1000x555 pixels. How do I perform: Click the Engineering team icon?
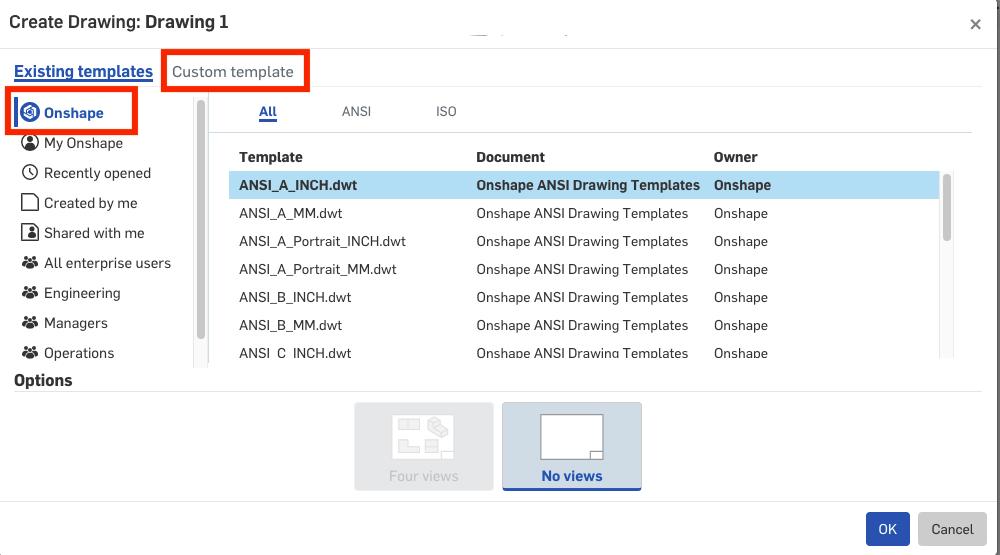30,293
